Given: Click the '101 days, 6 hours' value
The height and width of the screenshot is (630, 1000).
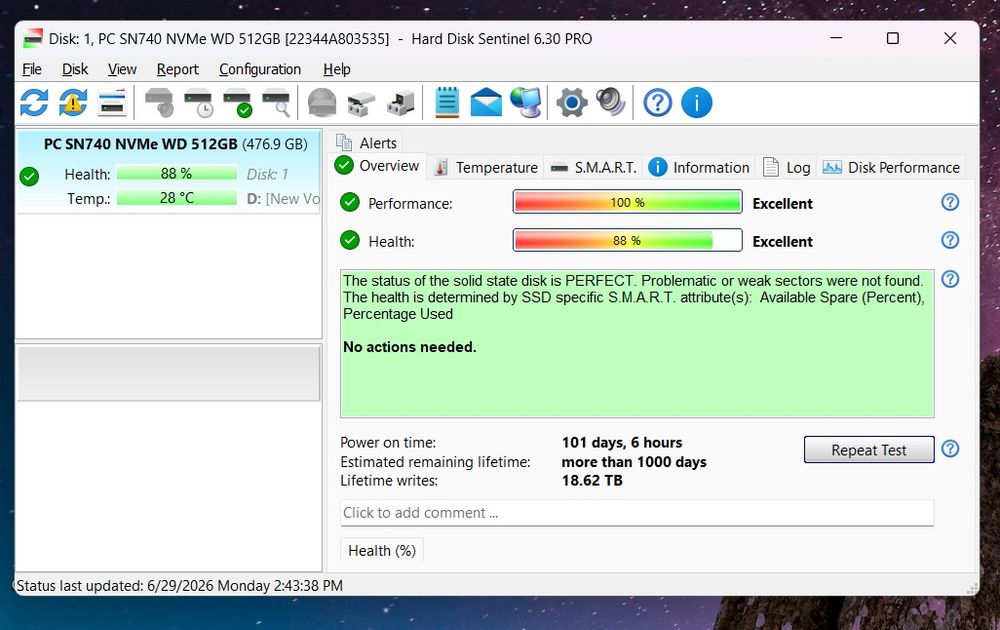Looking at the screenshot, I should tap(622, 443).
